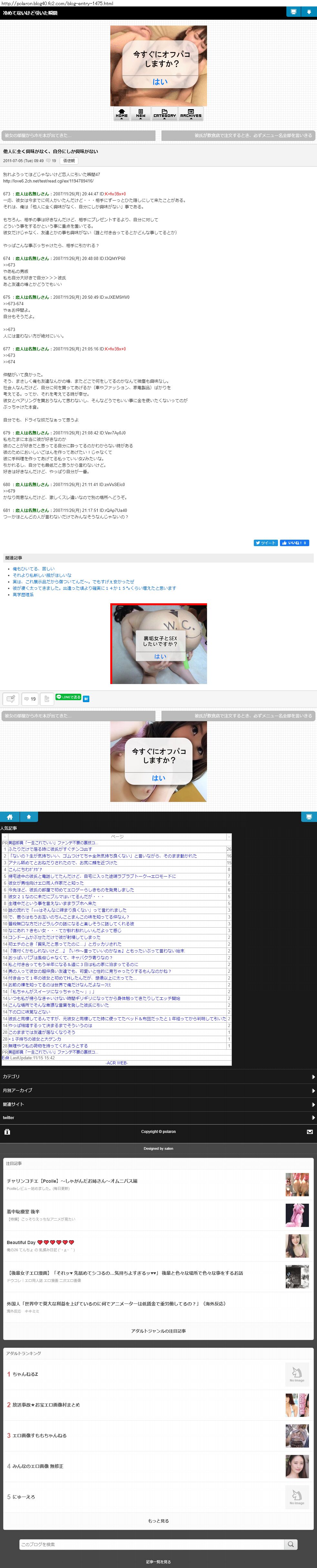Click the lock icon beside Copyright
Screen dimensions: 317x1568
[x=7, y=1132]
